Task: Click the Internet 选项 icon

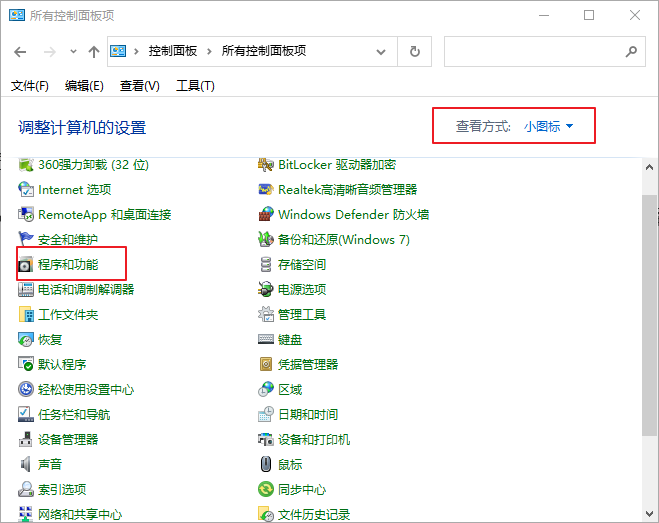Action: coord(26,190)
